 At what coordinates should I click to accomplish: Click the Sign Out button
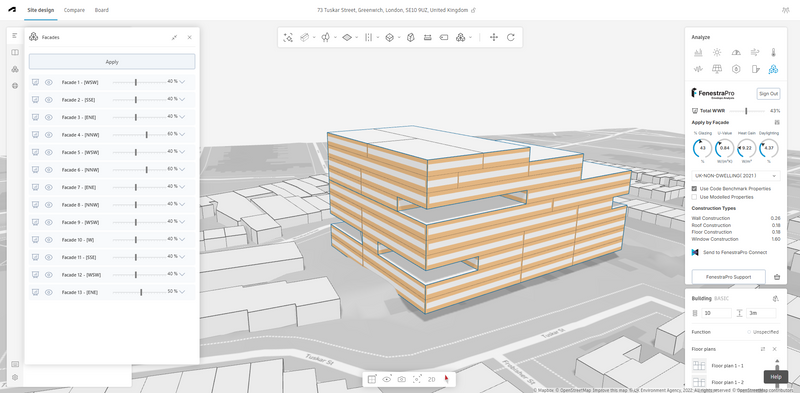(768, 94)
